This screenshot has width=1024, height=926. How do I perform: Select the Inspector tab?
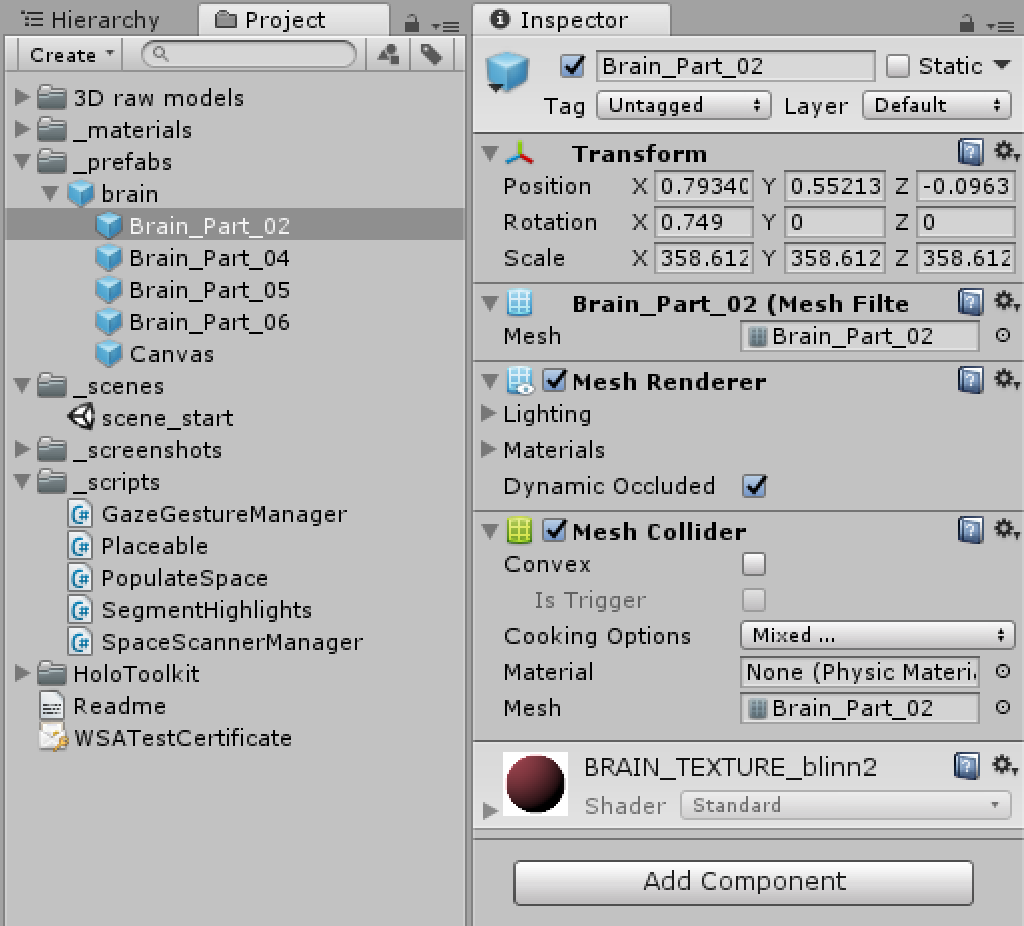(x=566, y=20)
